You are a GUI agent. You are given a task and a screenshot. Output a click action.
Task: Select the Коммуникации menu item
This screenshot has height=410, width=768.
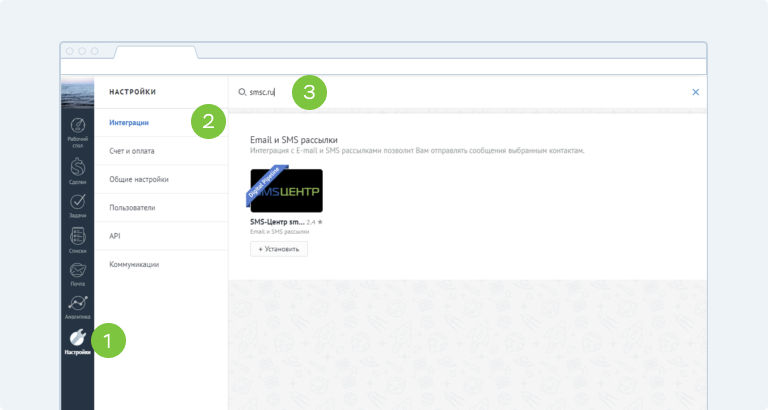(x=134, y=265)
